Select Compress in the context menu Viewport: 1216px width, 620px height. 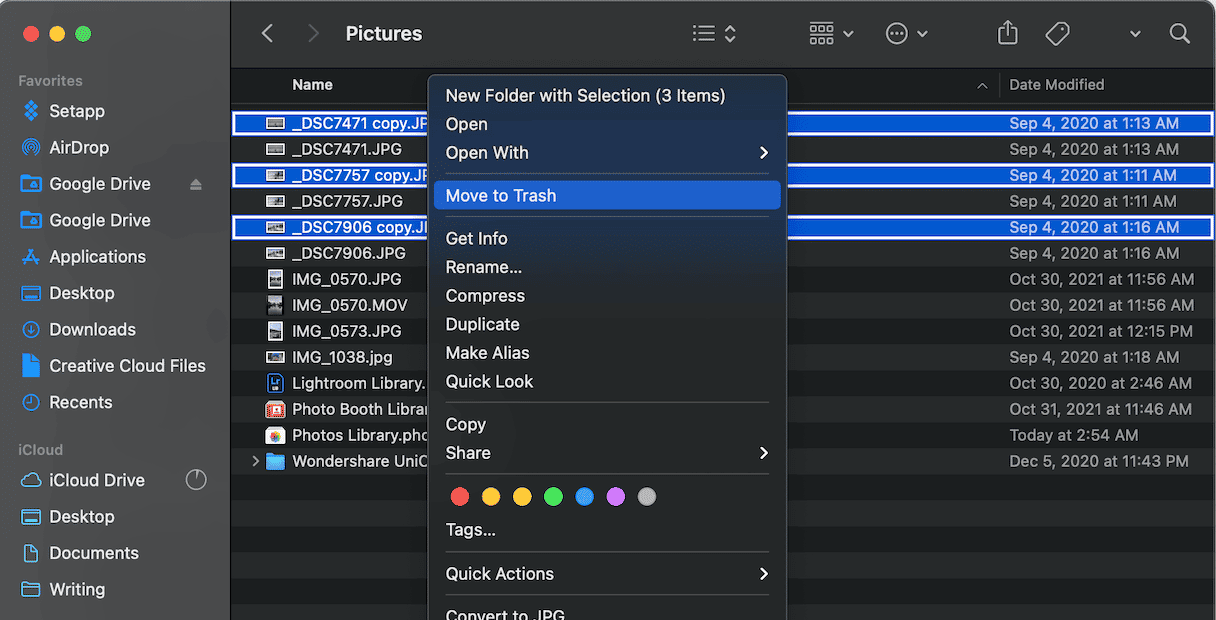click(x=485, y=296)
